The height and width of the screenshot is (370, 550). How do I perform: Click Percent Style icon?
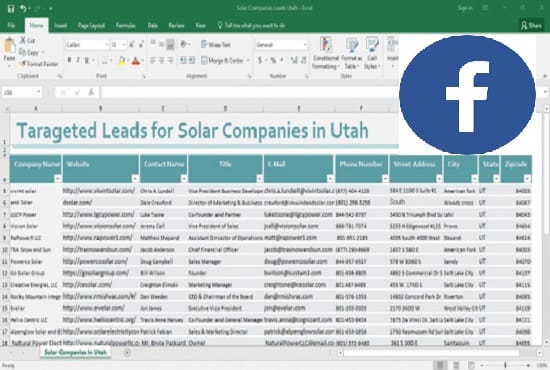tap(273, 61)
